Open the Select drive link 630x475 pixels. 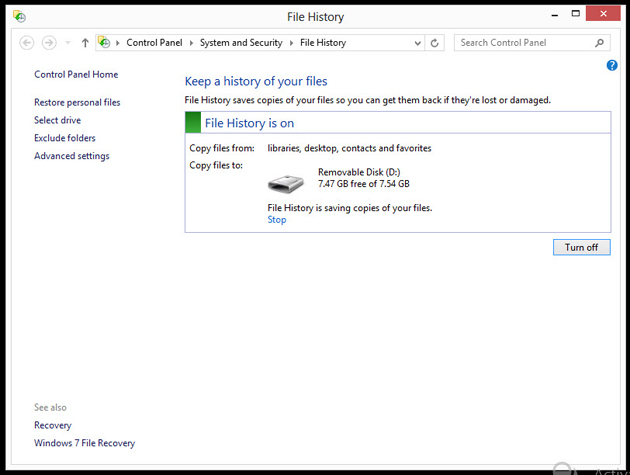click(x=57, y=120)
